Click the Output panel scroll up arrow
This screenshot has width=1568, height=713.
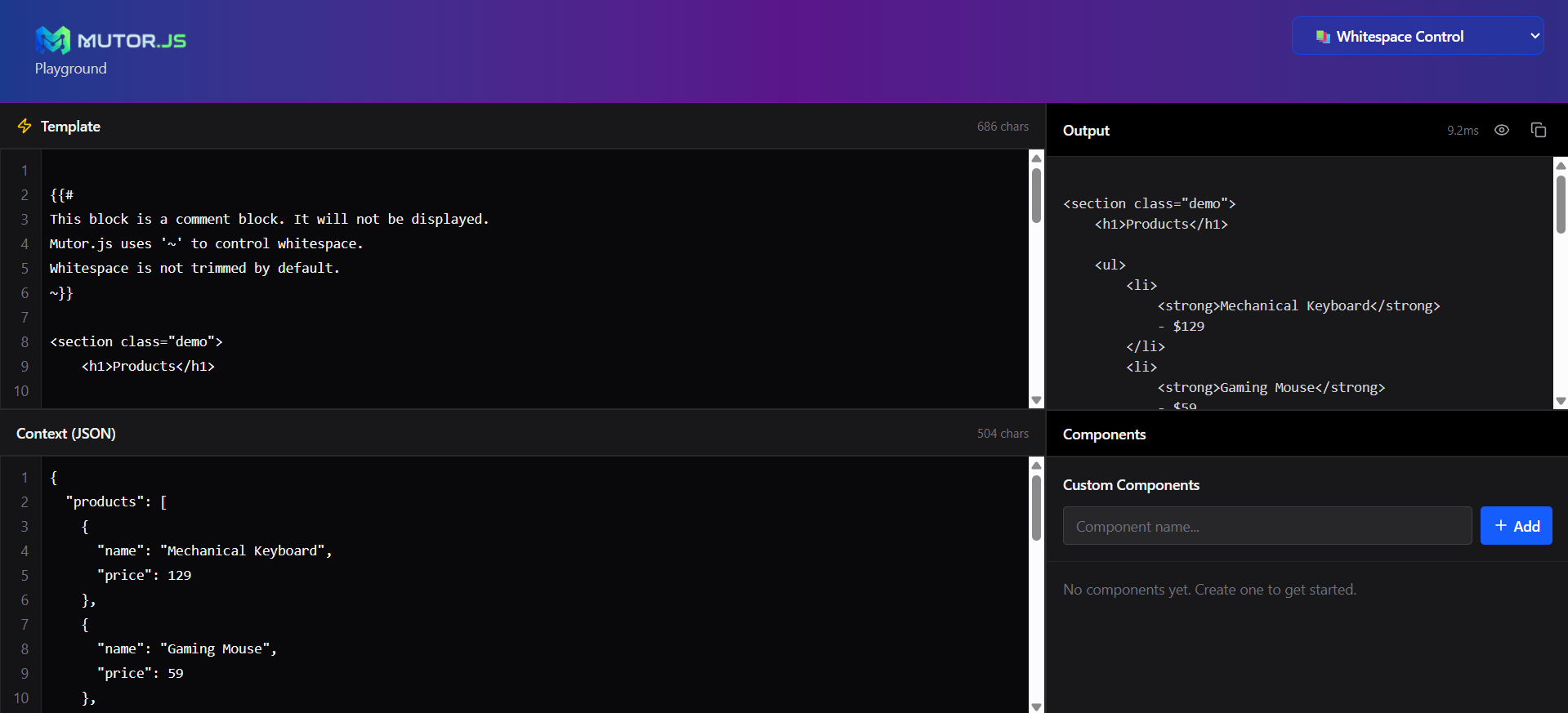point(1561,166)
